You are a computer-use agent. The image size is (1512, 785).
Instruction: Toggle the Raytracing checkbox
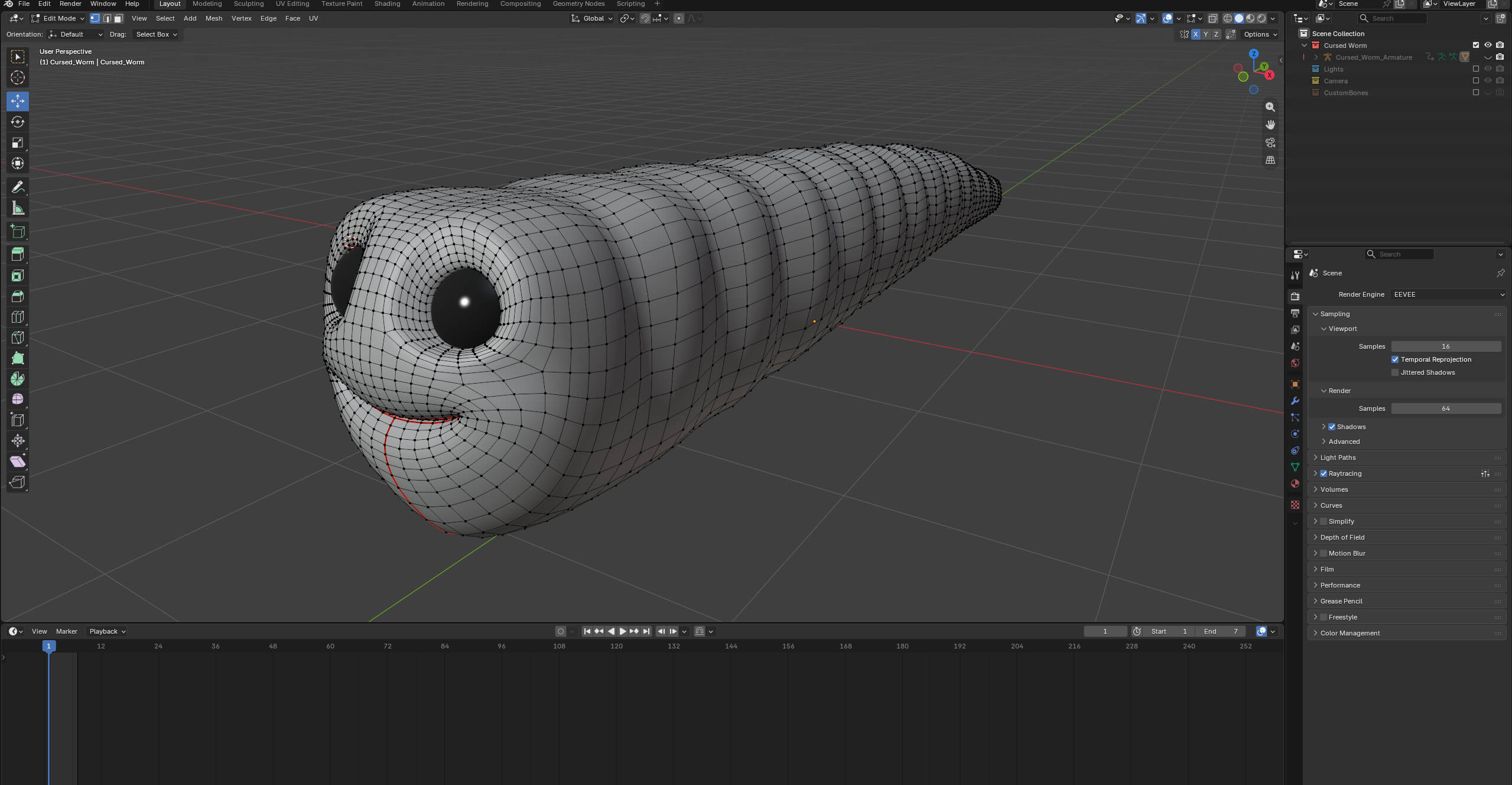tap(1324, 473)
